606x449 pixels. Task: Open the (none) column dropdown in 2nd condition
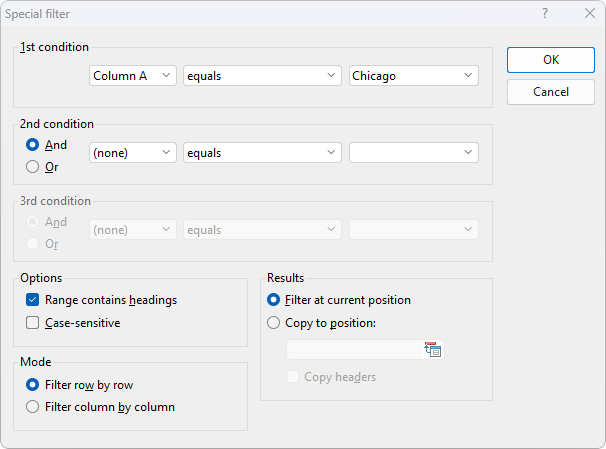pyautogui.click(x=133, y=153)
